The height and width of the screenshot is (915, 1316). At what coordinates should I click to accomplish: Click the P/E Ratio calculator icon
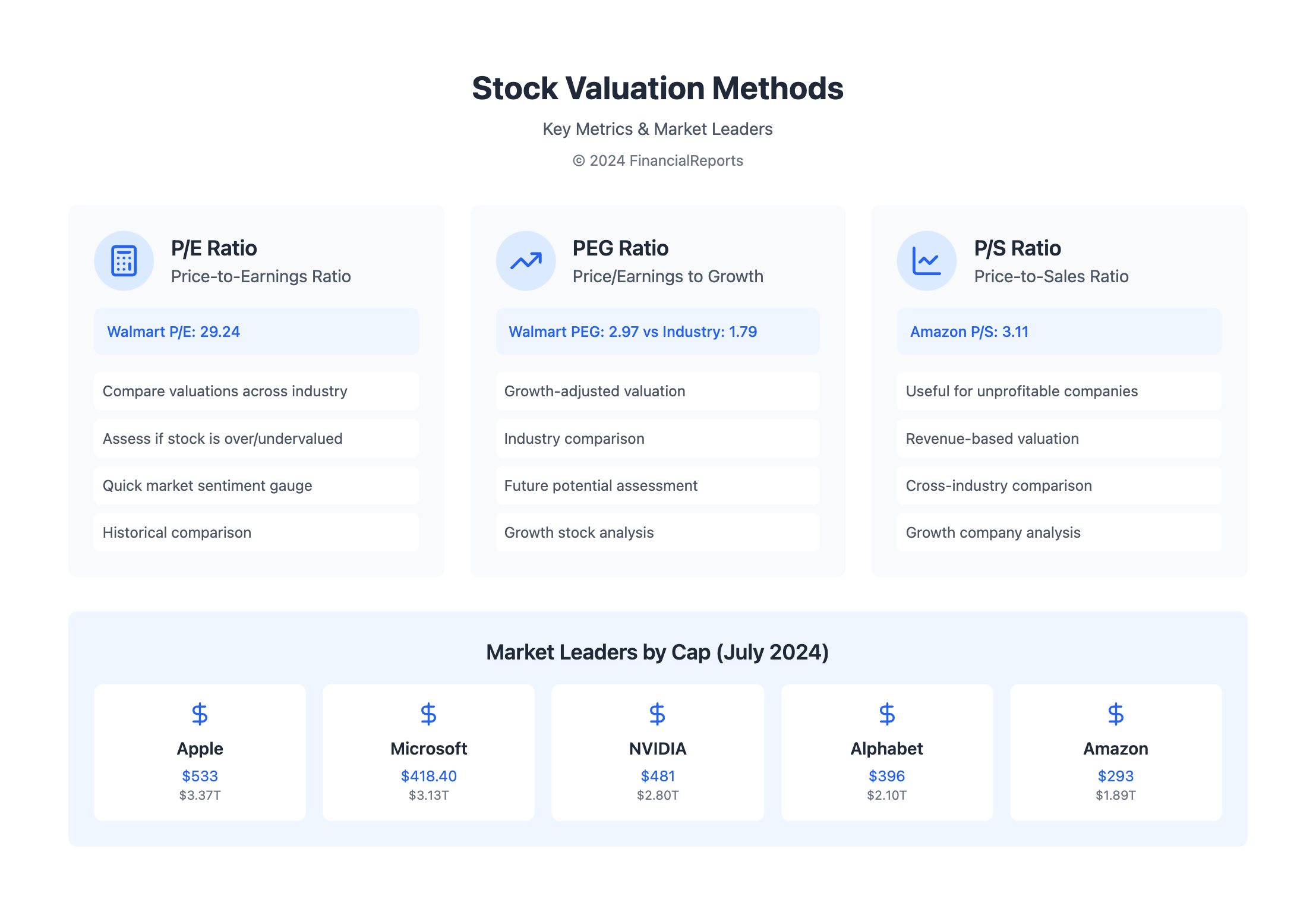point(124,261)
